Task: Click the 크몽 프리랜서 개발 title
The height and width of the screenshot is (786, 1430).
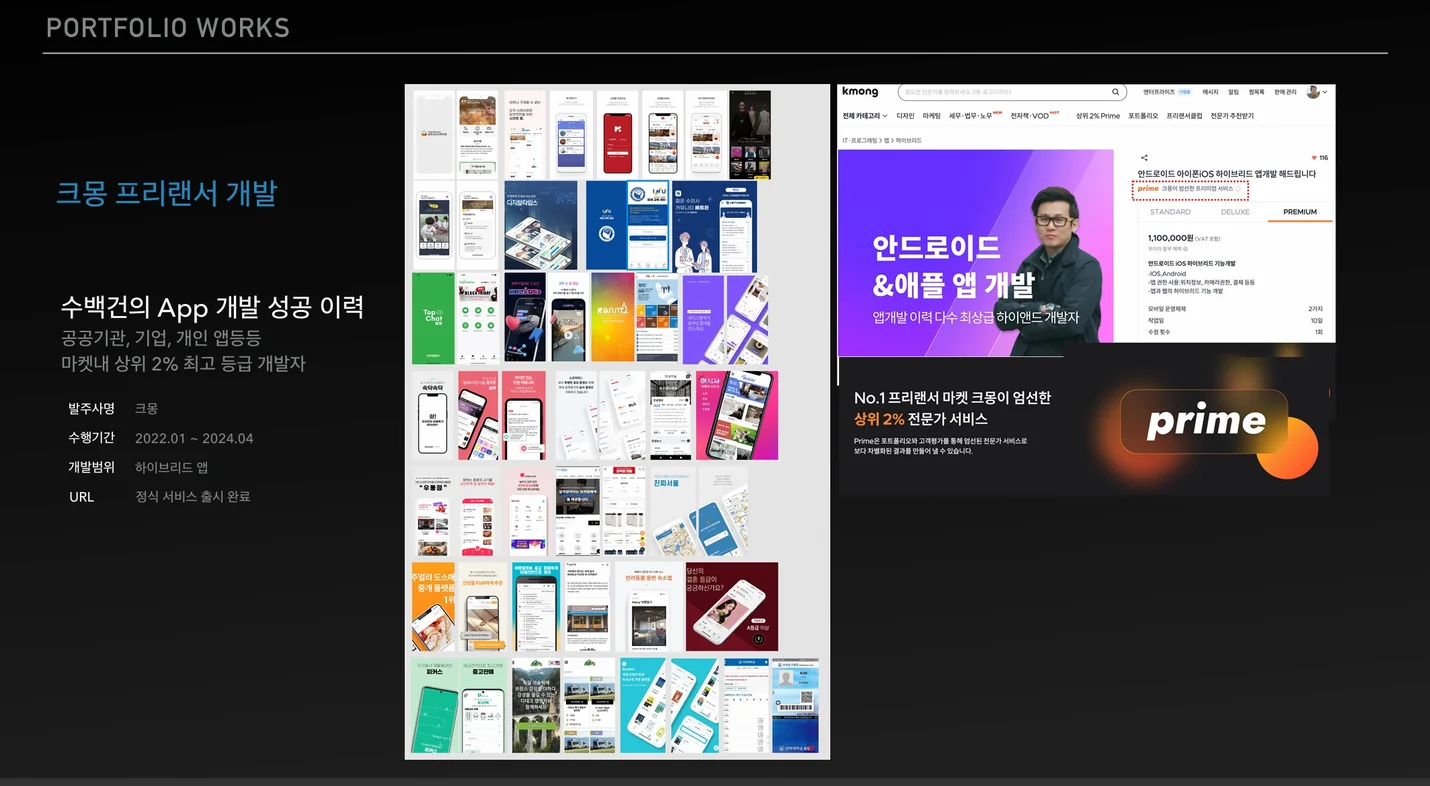Action: pos(166,192)
